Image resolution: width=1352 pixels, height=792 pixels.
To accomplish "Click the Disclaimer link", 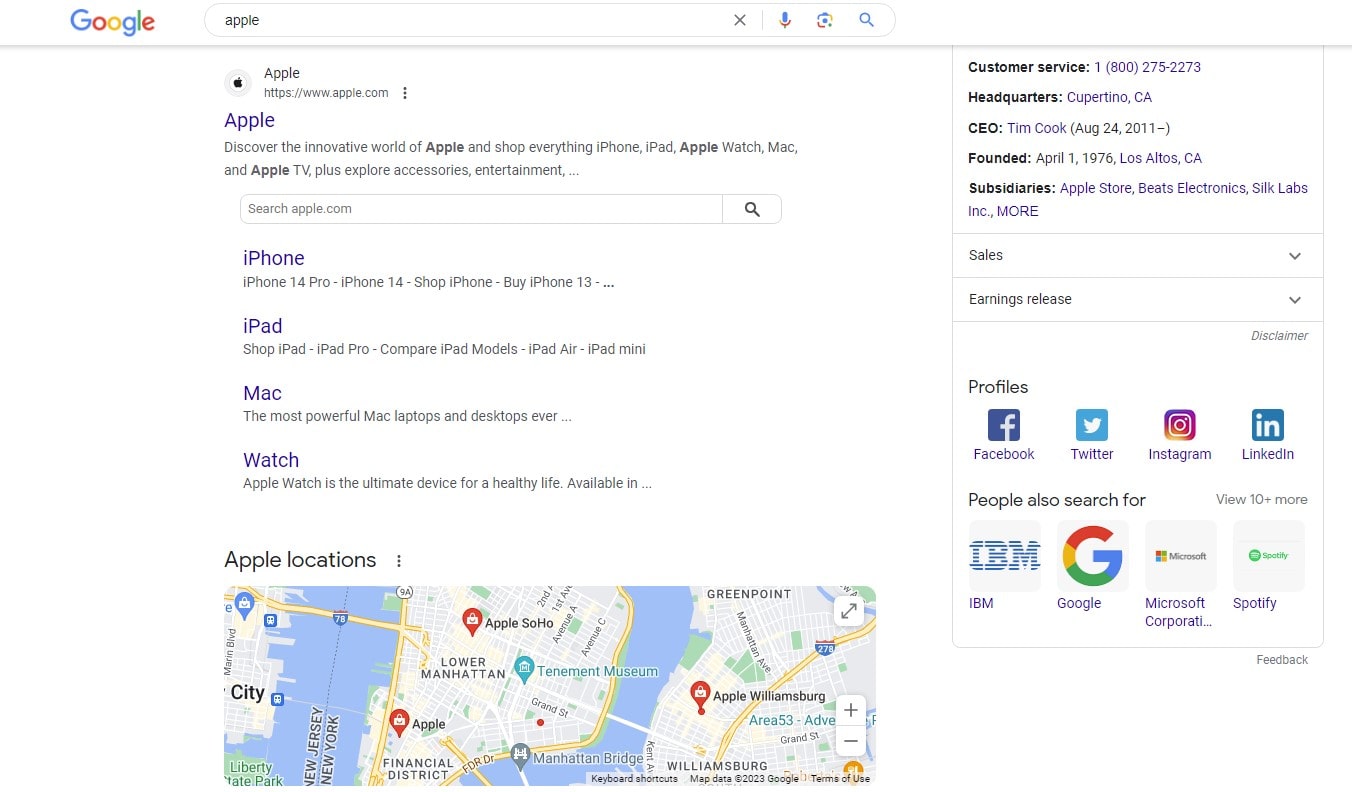I will tap(1279, 336).
